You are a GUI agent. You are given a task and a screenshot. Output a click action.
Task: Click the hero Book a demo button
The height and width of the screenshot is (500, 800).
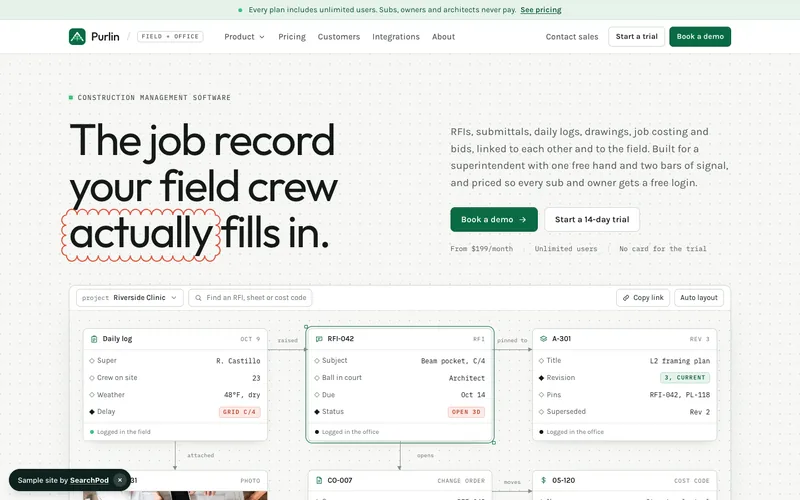[x=494, y=220]
